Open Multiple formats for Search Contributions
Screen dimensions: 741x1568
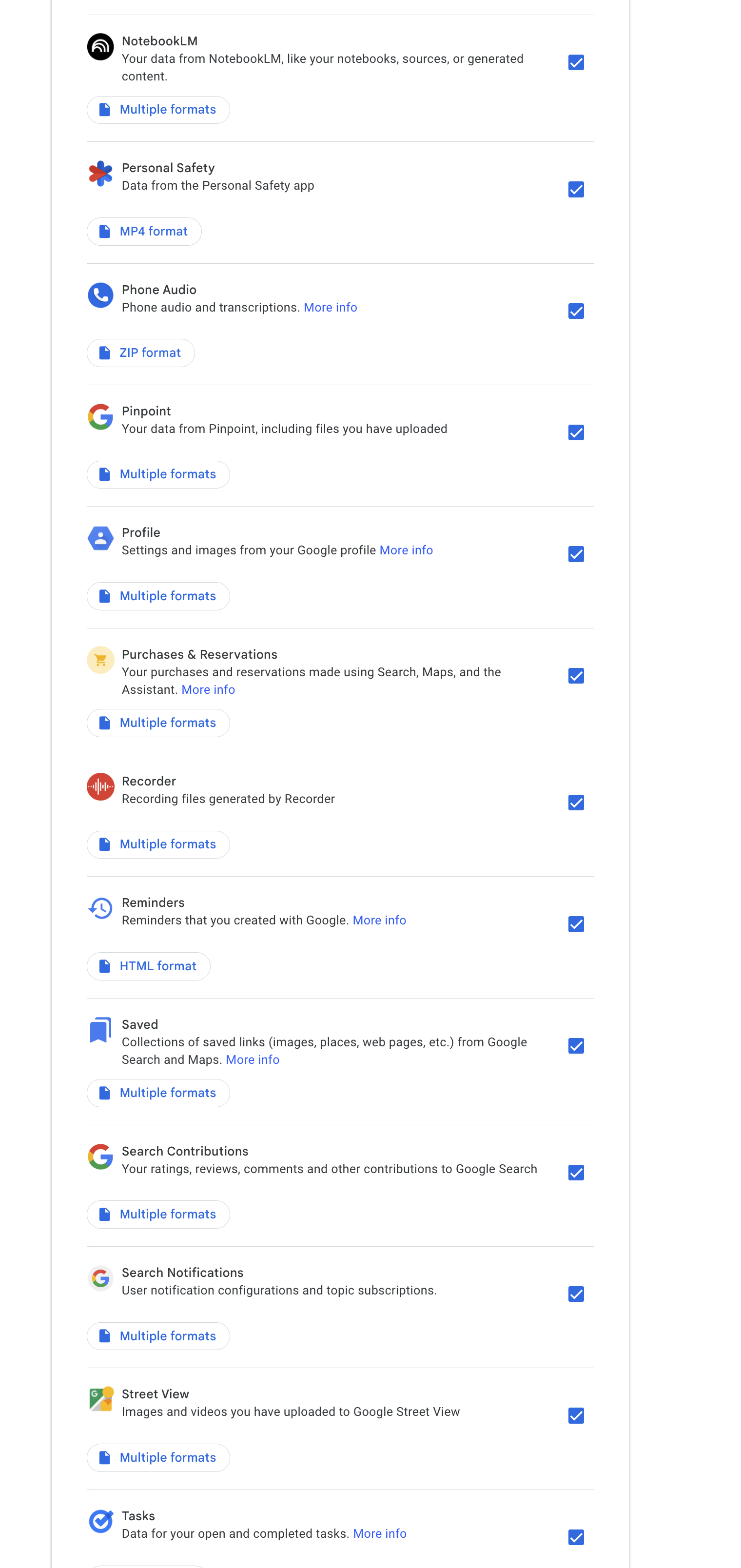[x=158, y=1215]
